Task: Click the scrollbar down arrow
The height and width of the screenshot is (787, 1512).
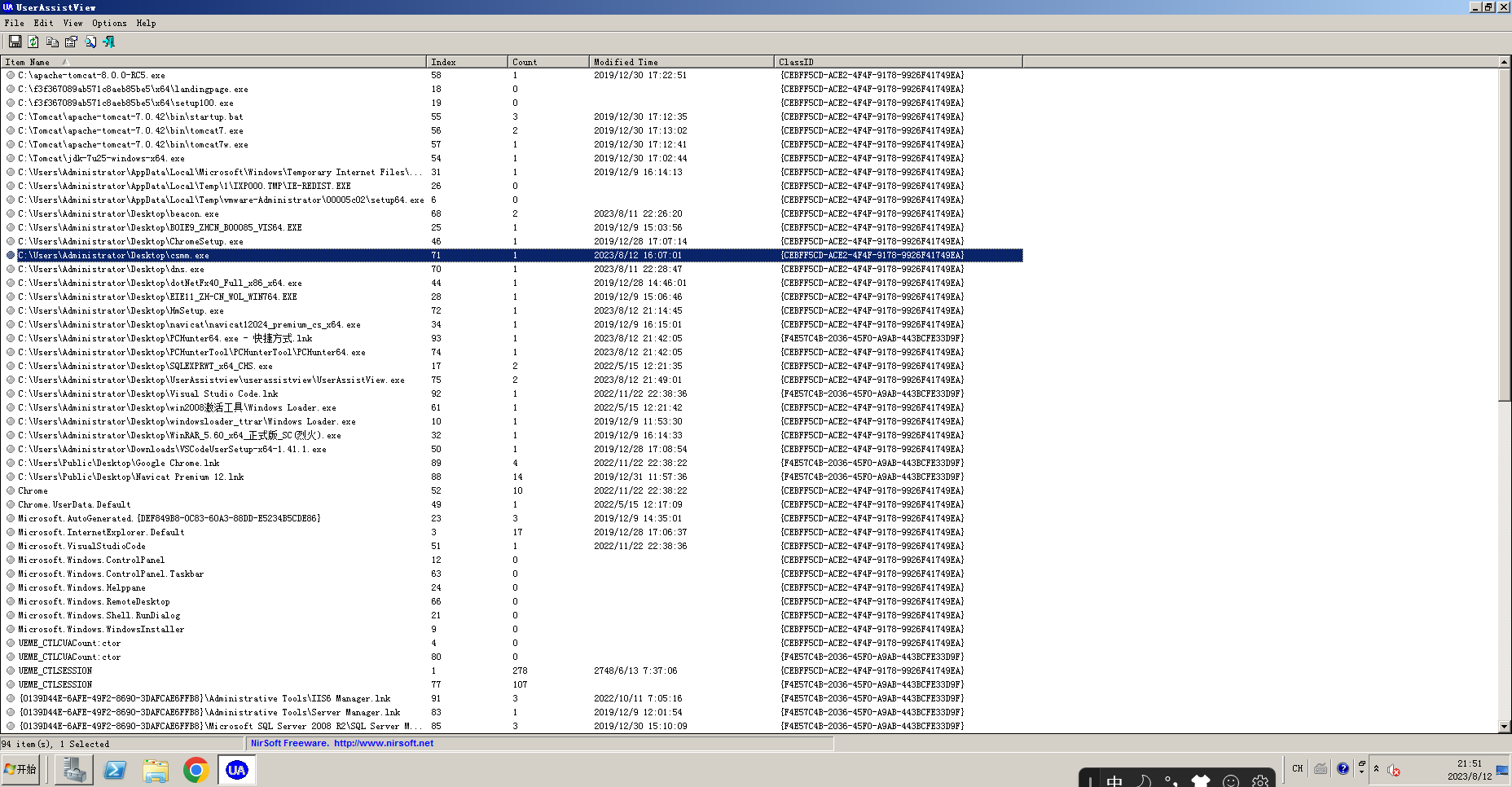Action: tap(1505, 727)
